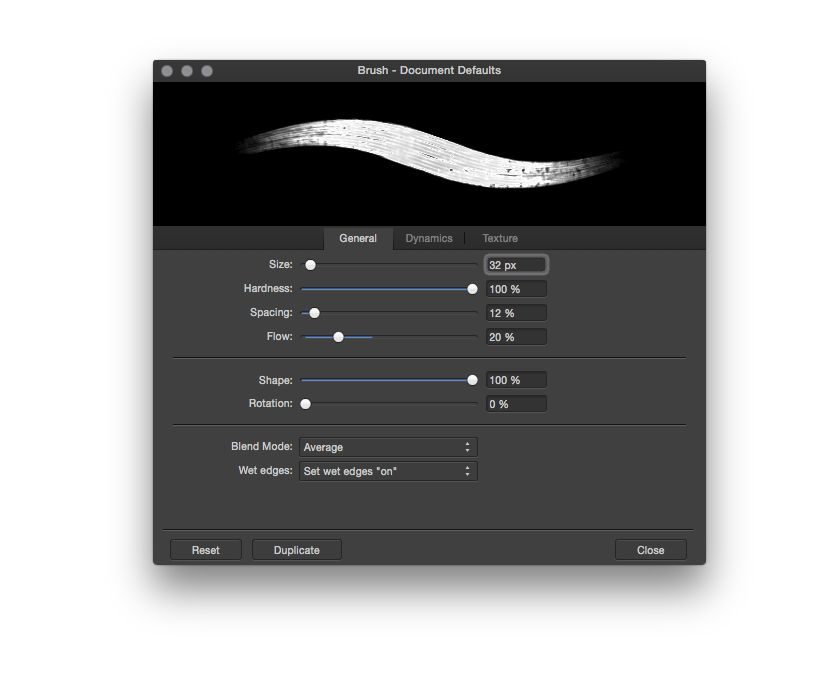Viewport: 840px width, 680px height.
Task: Focus the Shape value field
Action: coord(516,380)
